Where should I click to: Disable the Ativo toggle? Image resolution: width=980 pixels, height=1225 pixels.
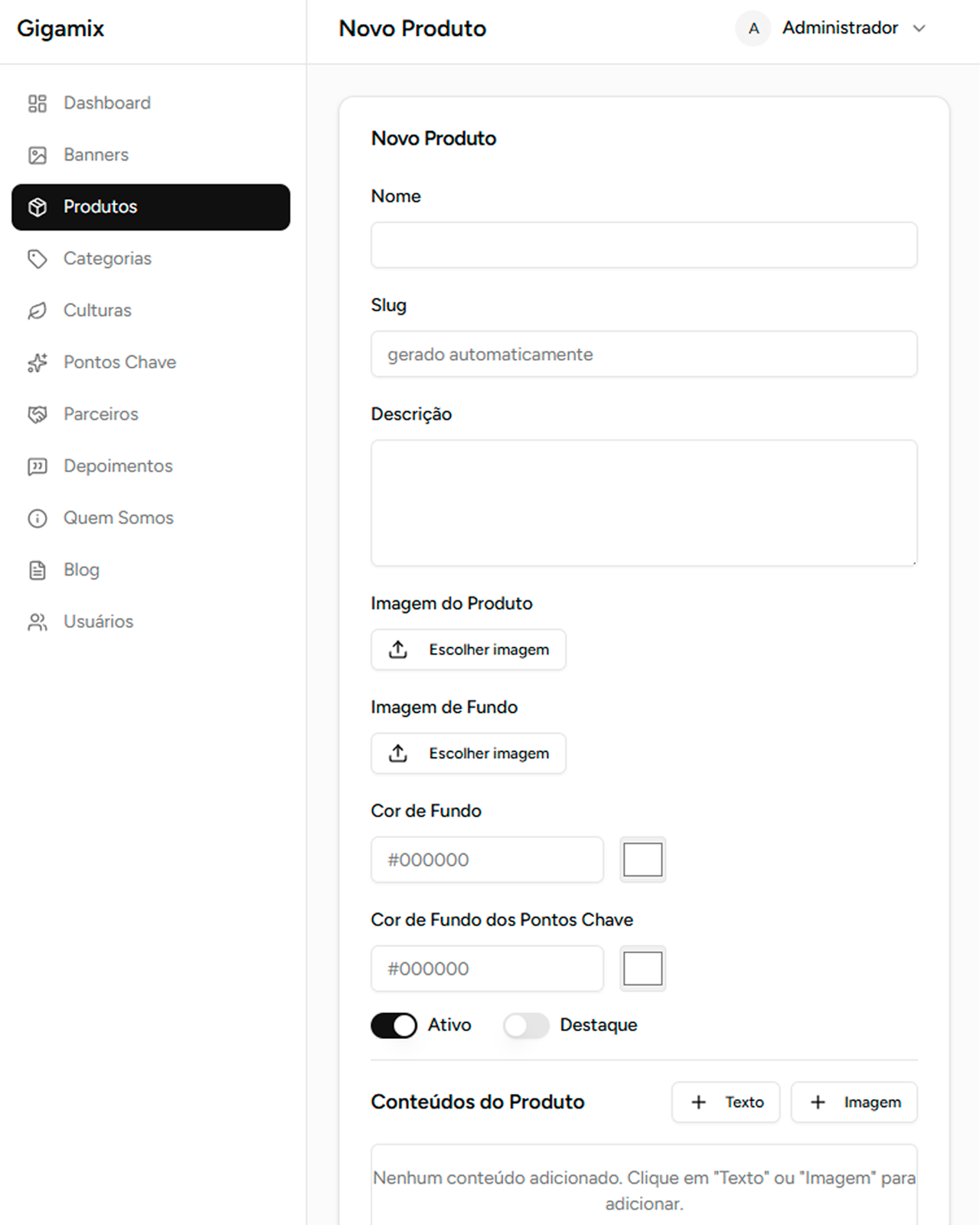pyautogui.click(x=393, y=1025)
